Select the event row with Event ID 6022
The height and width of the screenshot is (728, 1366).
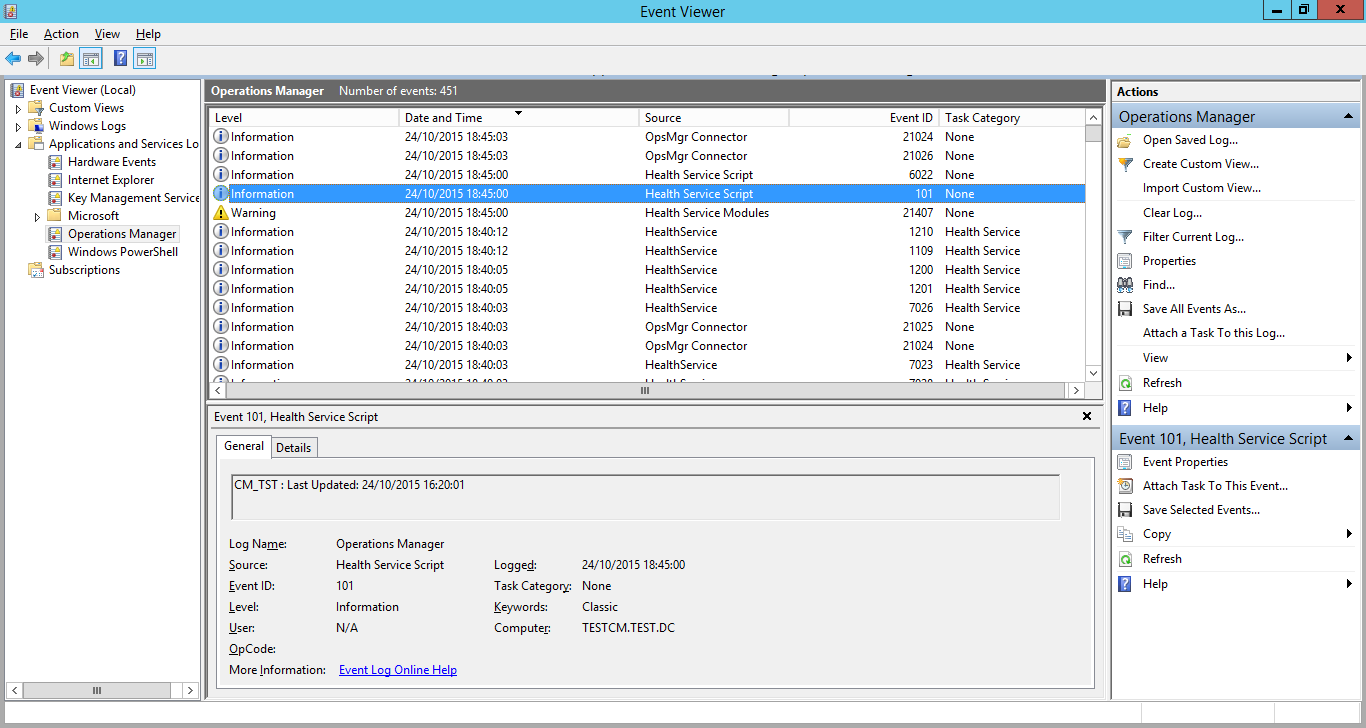[x=647, y=175]
